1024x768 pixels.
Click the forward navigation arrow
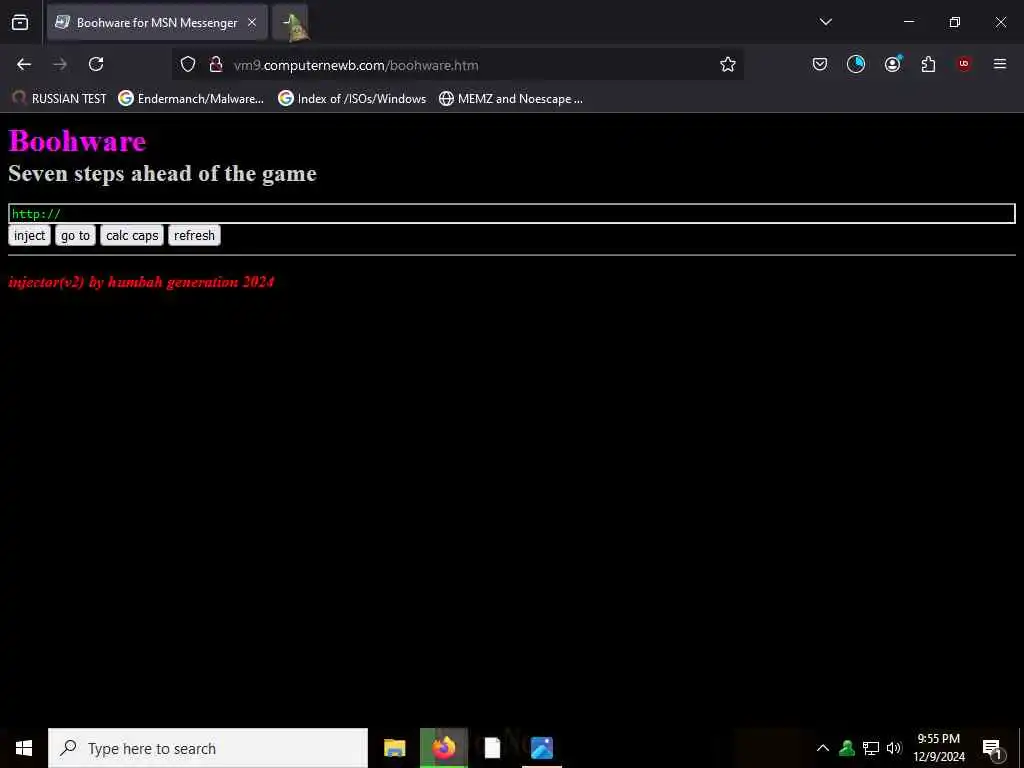click(60, 64)
